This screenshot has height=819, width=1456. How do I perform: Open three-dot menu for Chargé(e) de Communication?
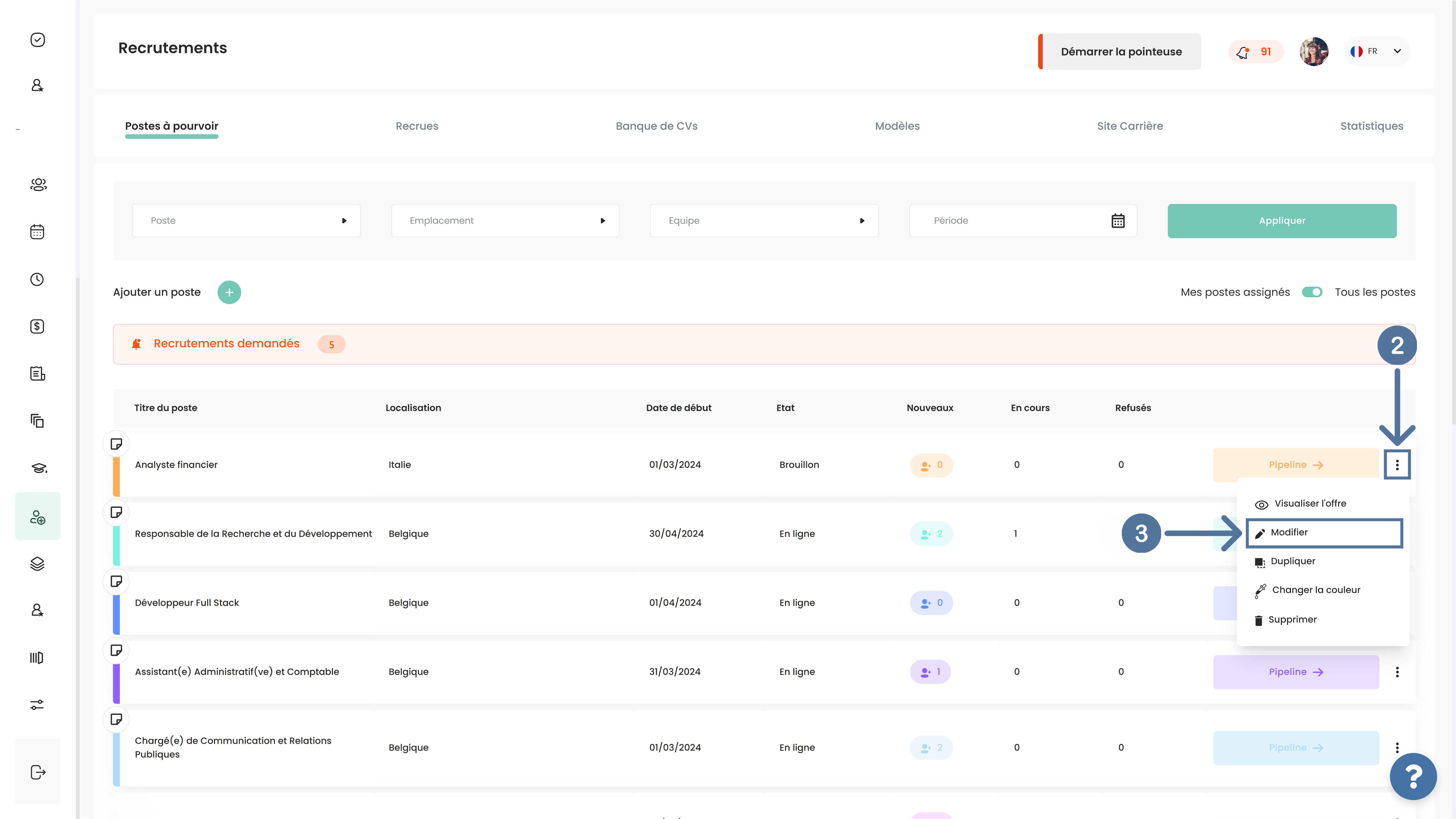[1397, 748]
